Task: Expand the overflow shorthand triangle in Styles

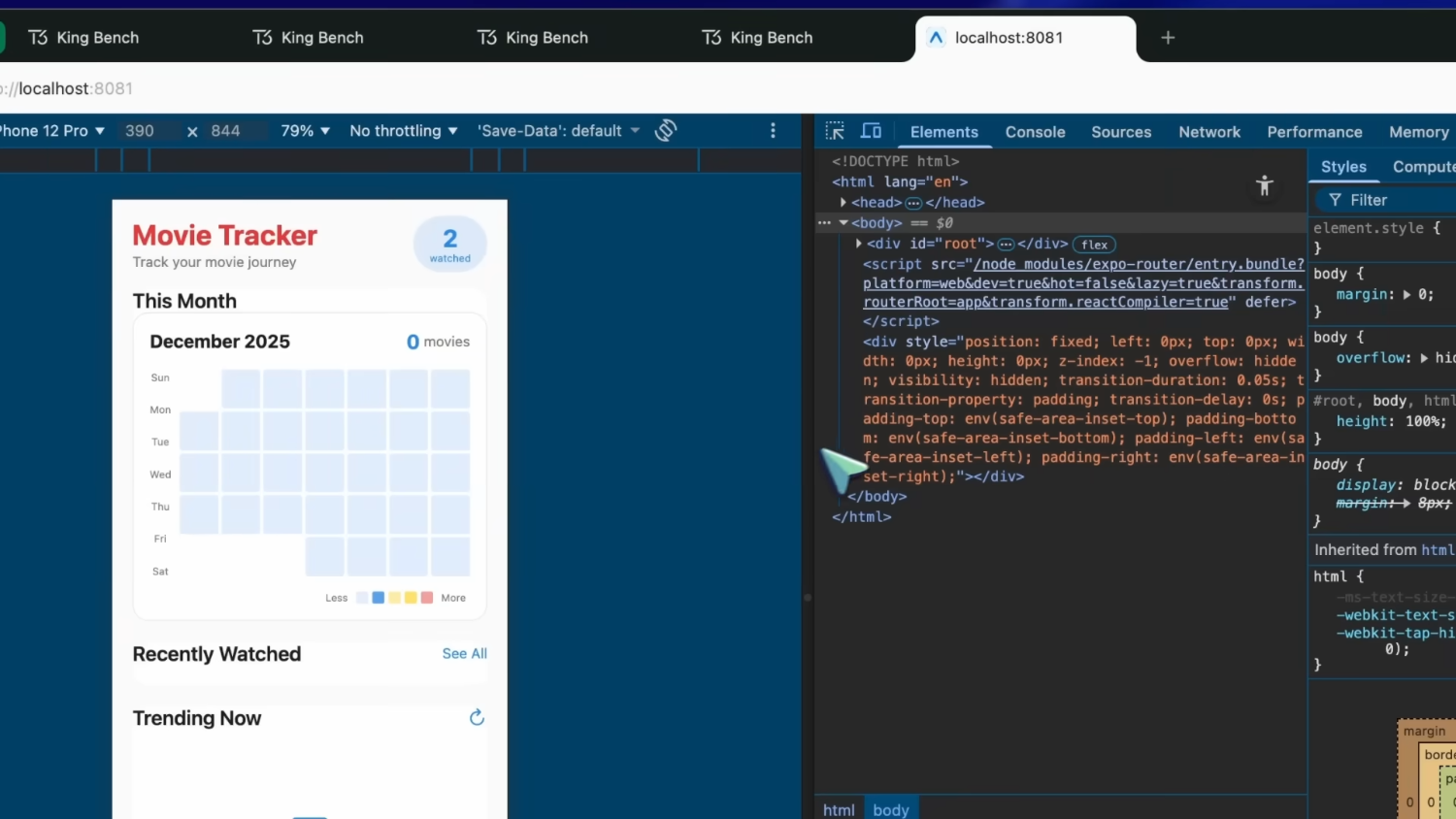Action: coord(1424,358)
